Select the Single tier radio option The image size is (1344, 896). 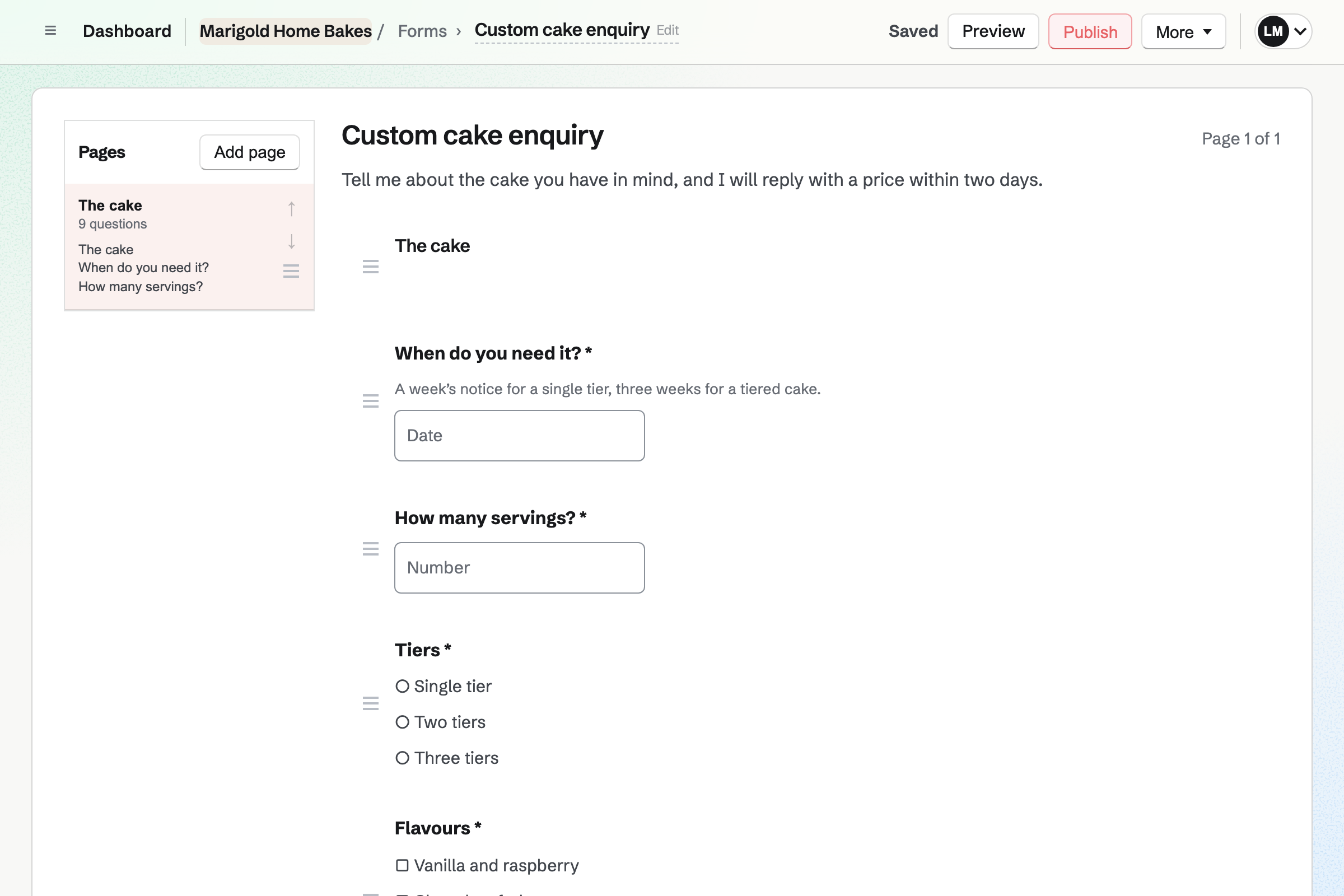[402, 687]
